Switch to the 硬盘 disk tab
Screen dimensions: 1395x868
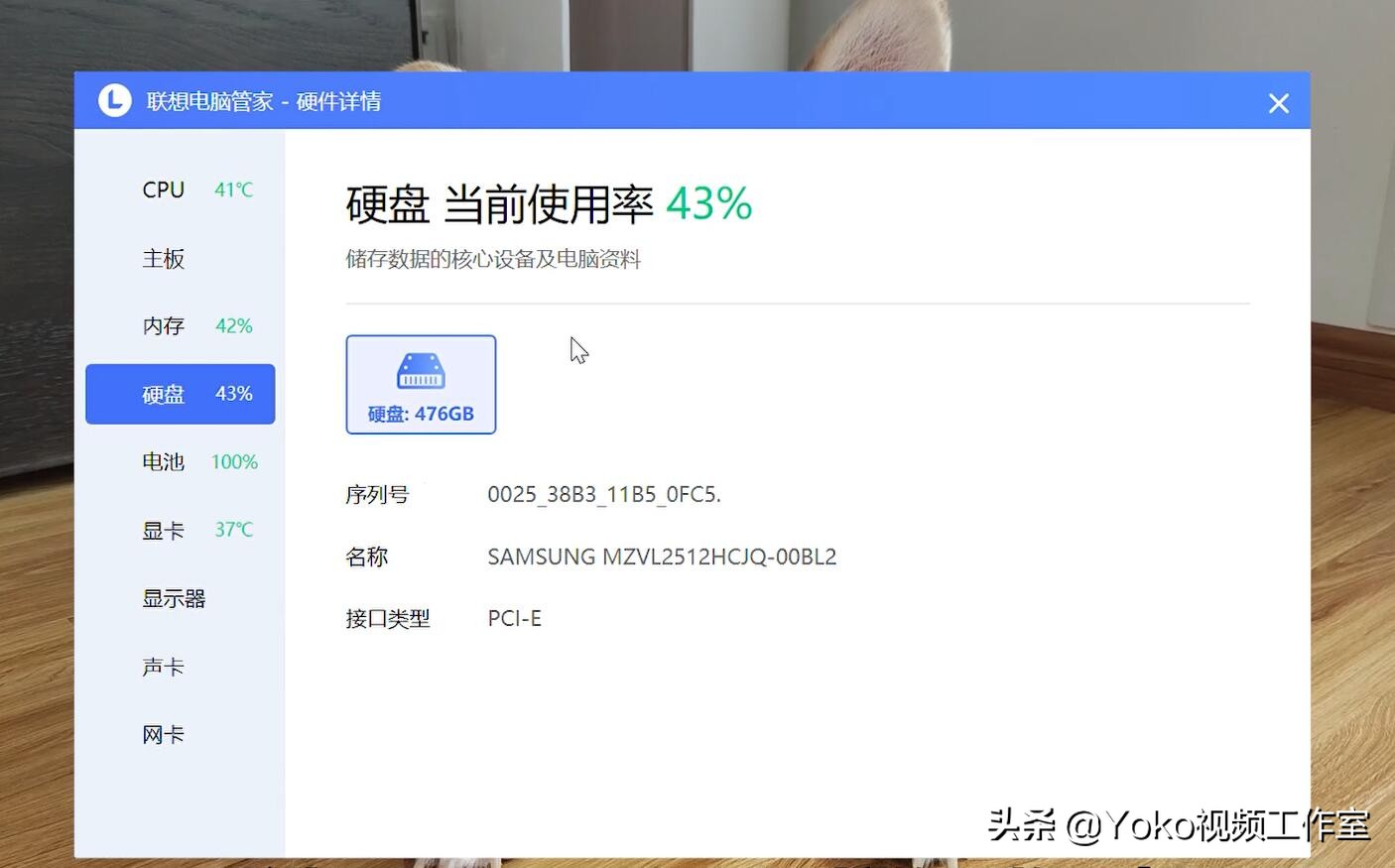[163, 394]
